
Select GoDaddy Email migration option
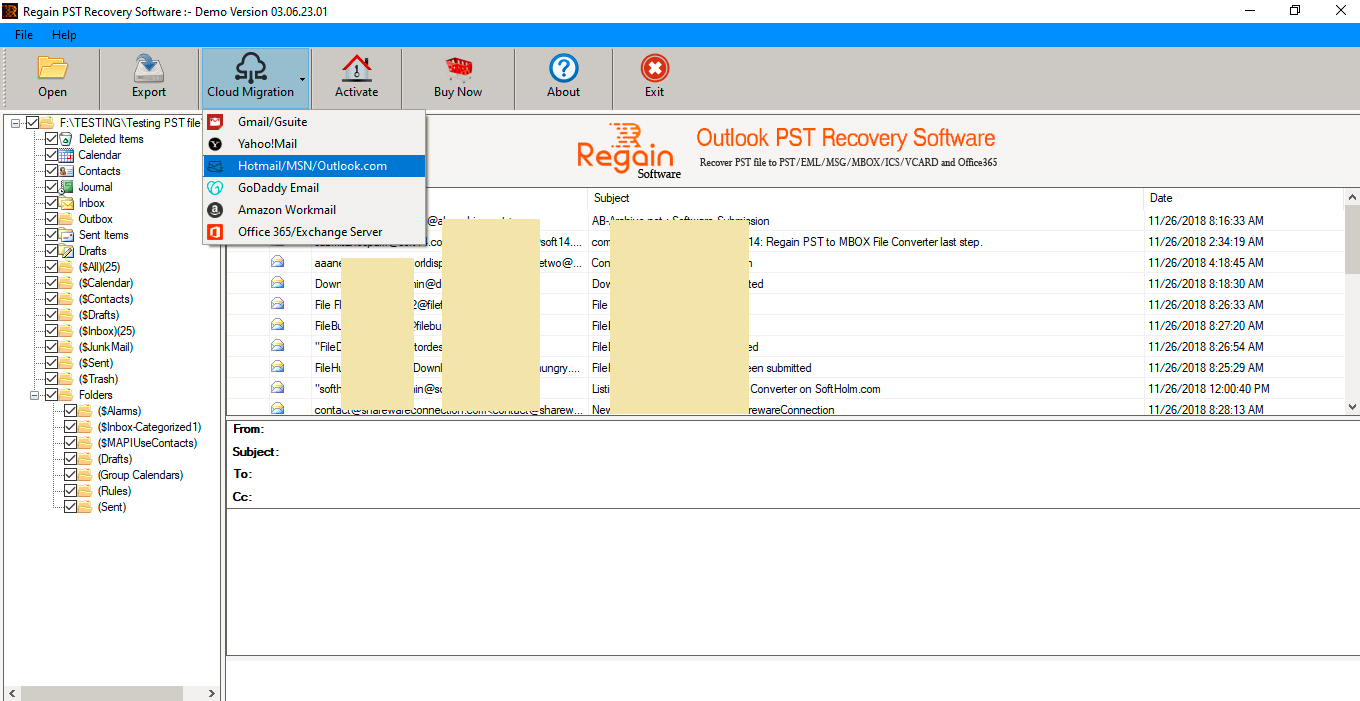coord(315,188)
